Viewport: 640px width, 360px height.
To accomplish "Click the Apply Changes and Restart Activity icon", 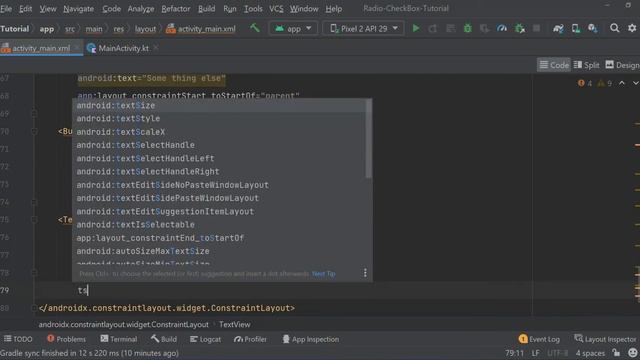I will pos(433,28).
